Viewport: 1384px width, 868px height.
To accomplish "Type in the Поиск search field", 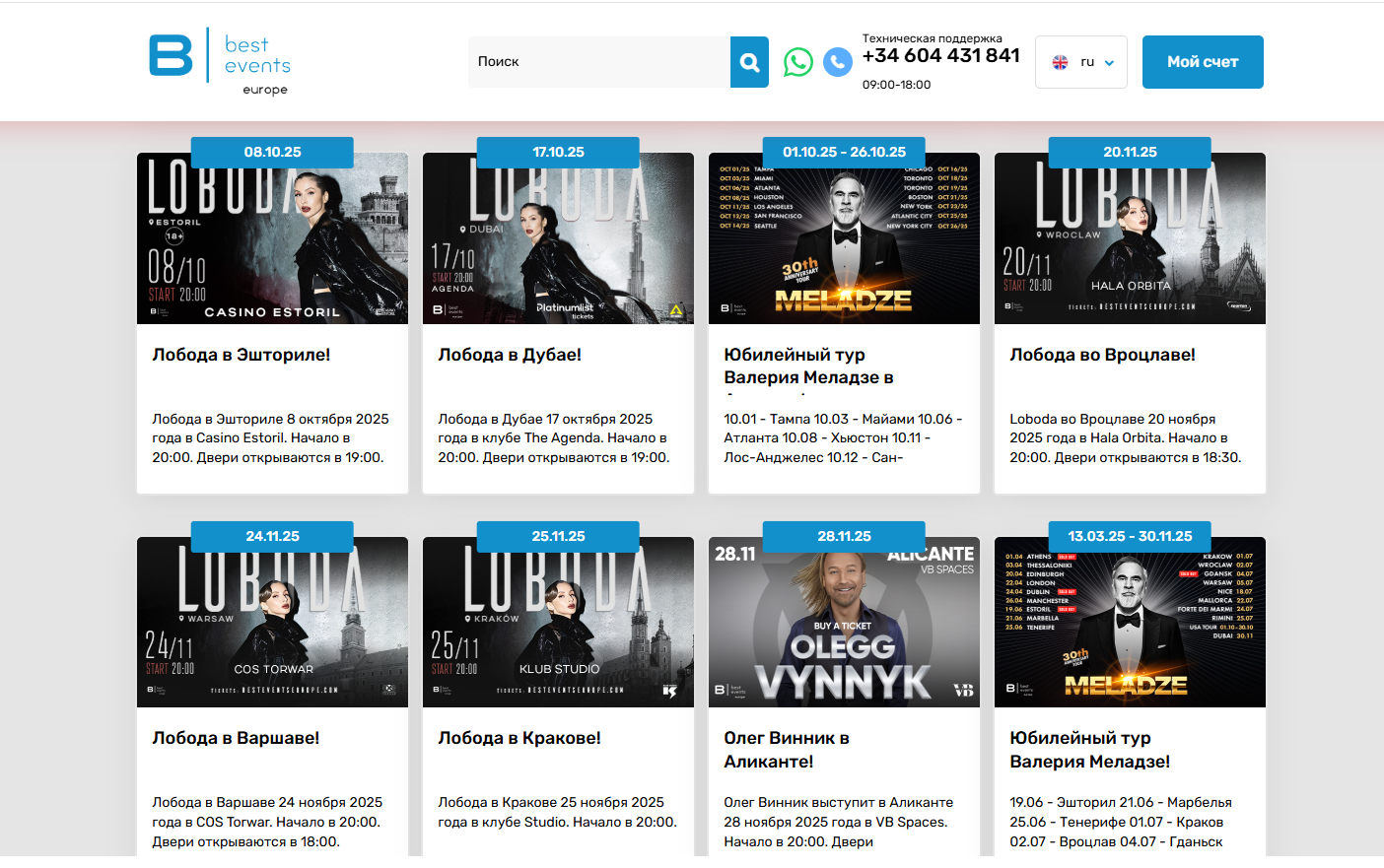I will 598,62.
